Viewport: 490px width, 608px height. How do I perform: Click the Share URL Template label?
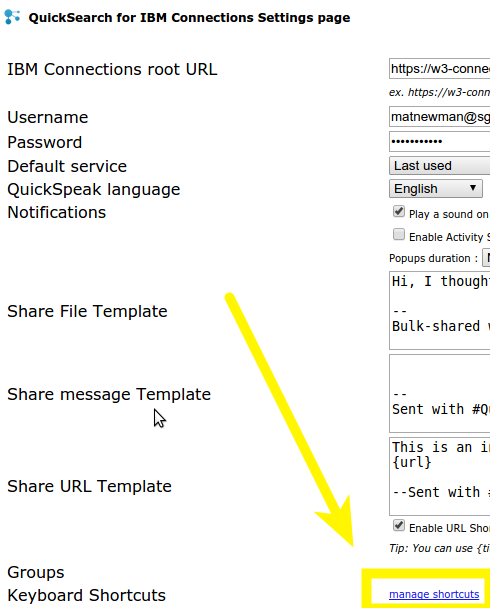[89, 486]
